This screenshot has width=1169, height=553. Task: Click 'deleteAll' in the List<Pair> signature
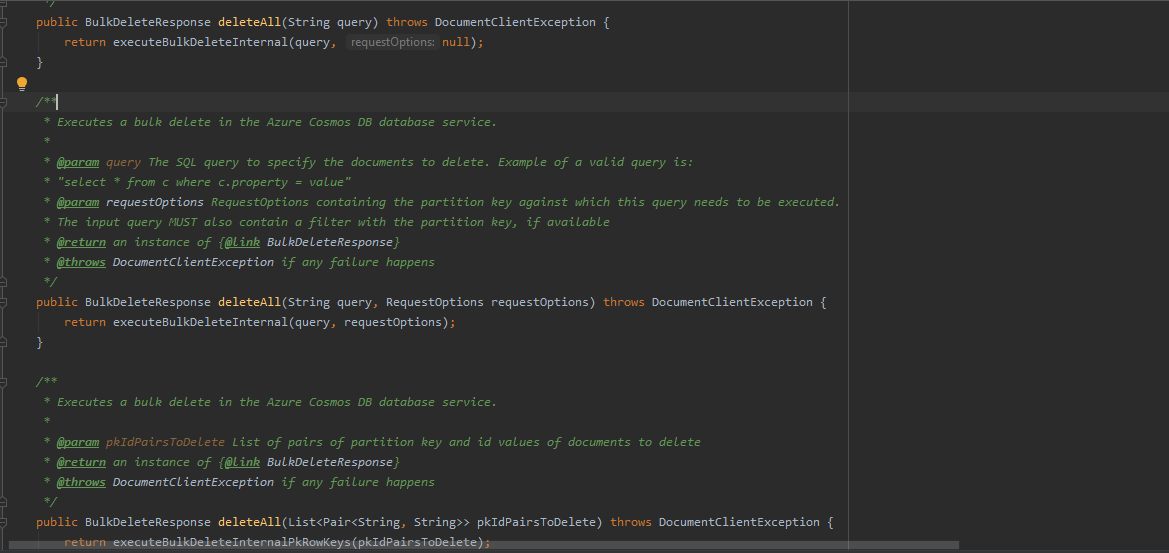click(x=249, y=522)
